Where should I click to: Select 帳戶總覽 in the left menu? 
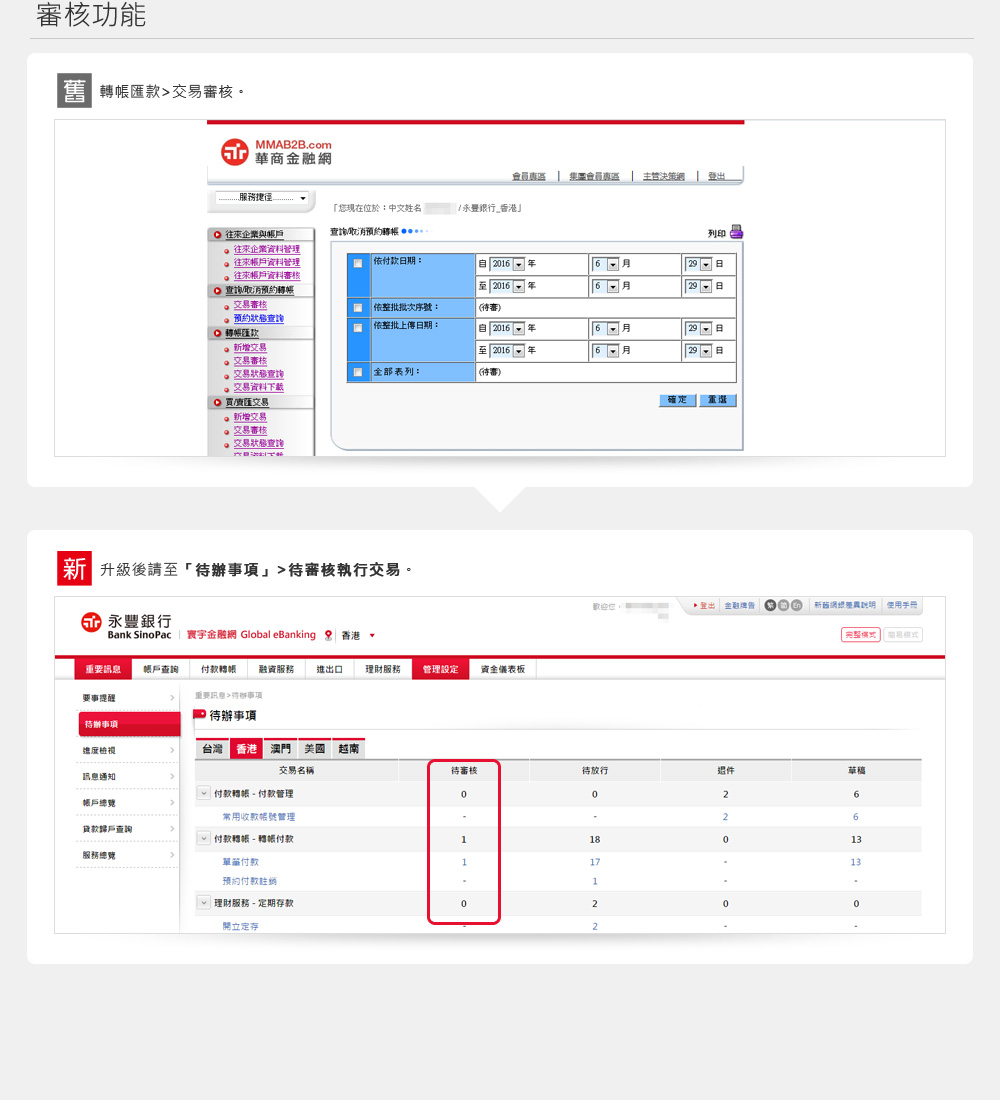(126, 803)
